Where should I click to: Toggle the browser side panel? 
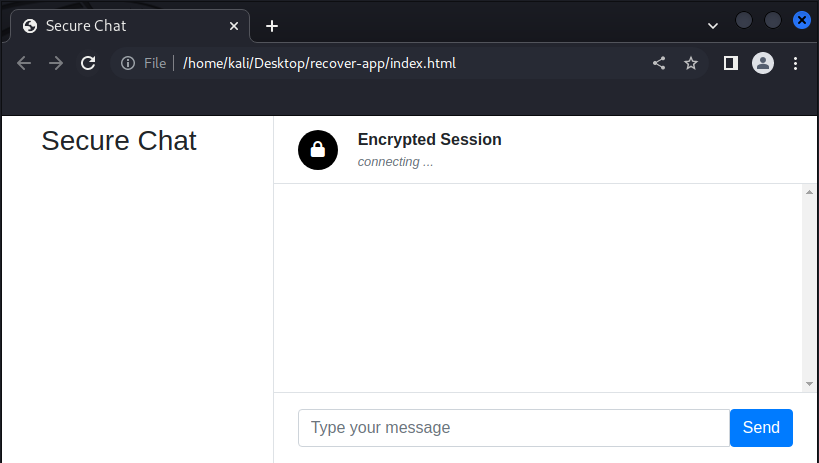tap(731, 63)
